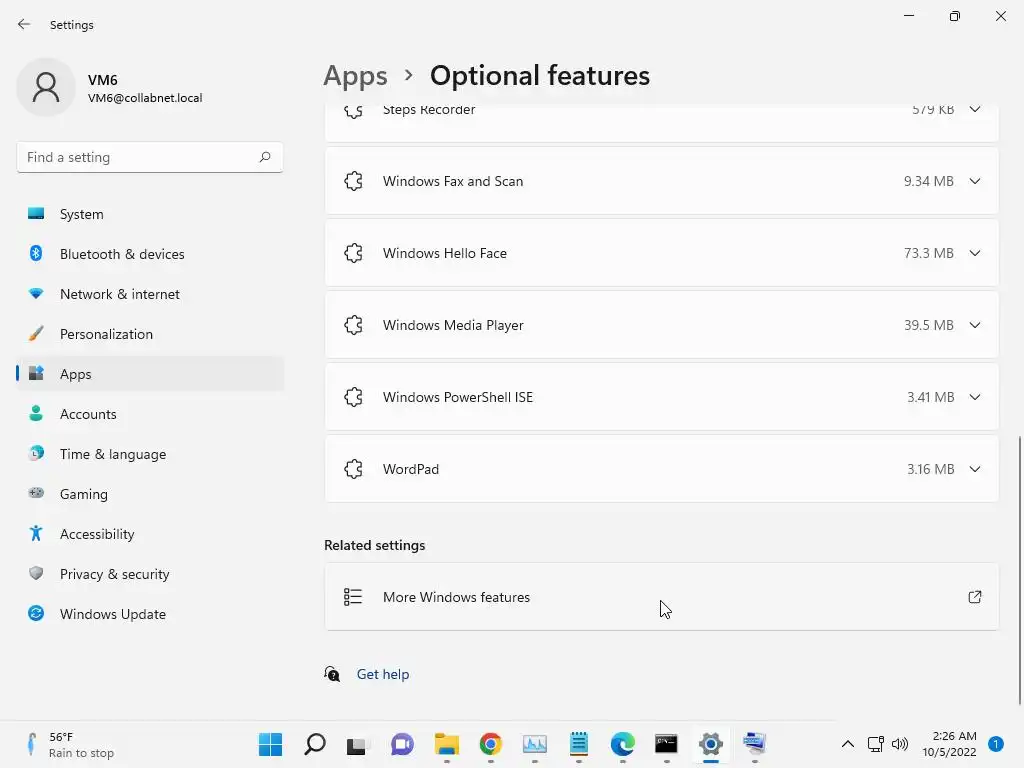1024x768 pixels.
Task: Select the Windows Fax and Scan label
Action: click(x=453, y=181)
